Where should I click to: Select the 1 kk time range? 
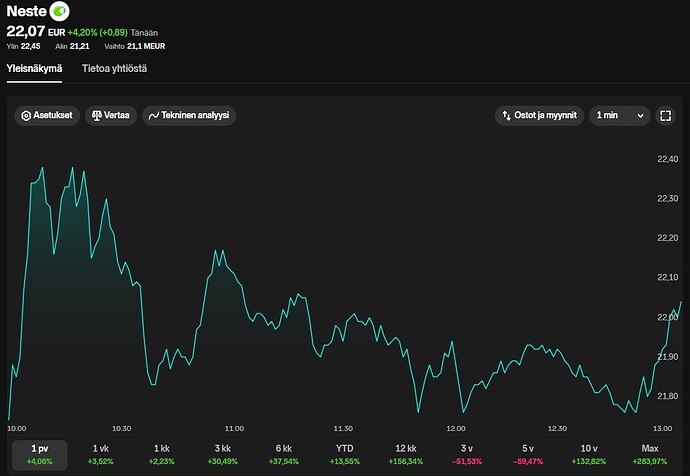click(161, 454)
